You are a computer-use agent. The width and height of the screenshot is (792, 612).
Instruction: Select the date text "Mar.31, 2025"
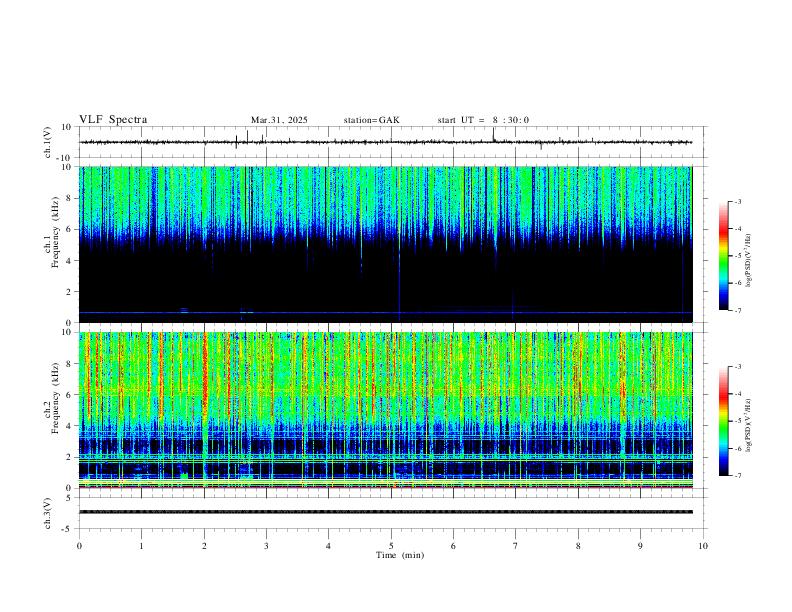(279, 120)
